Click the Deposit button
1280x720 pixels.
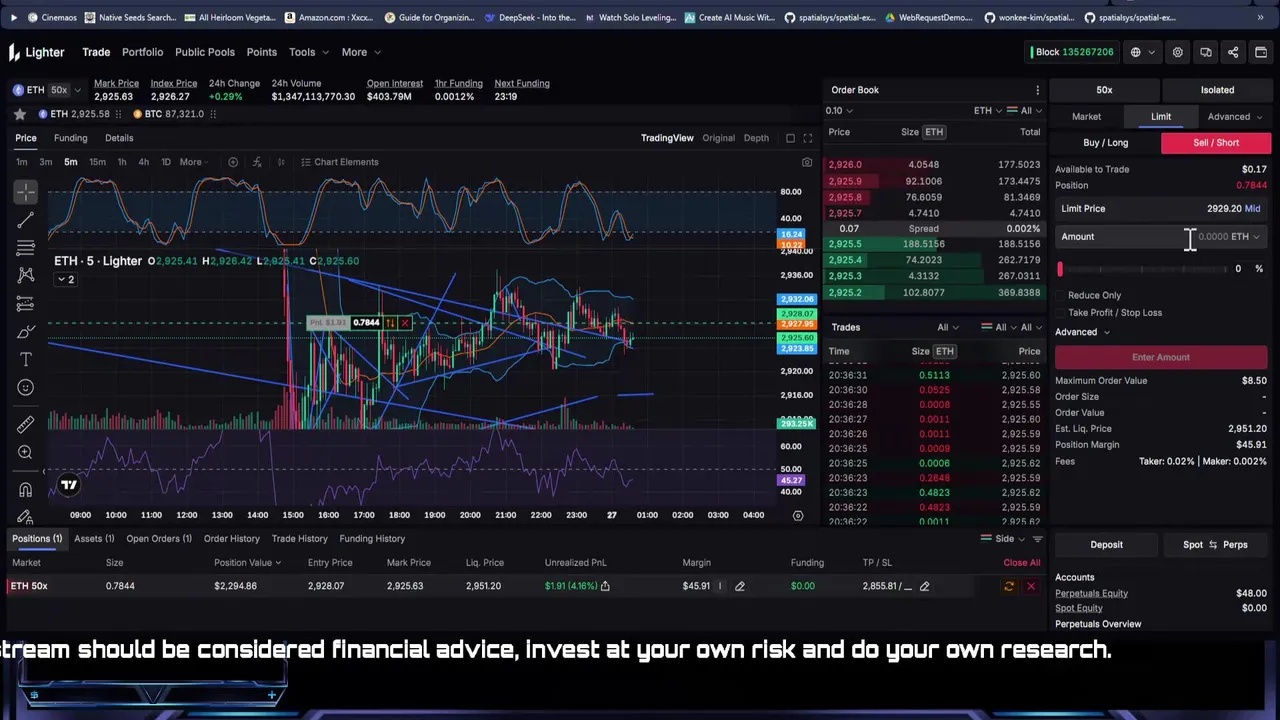(x=1106, y=545)
